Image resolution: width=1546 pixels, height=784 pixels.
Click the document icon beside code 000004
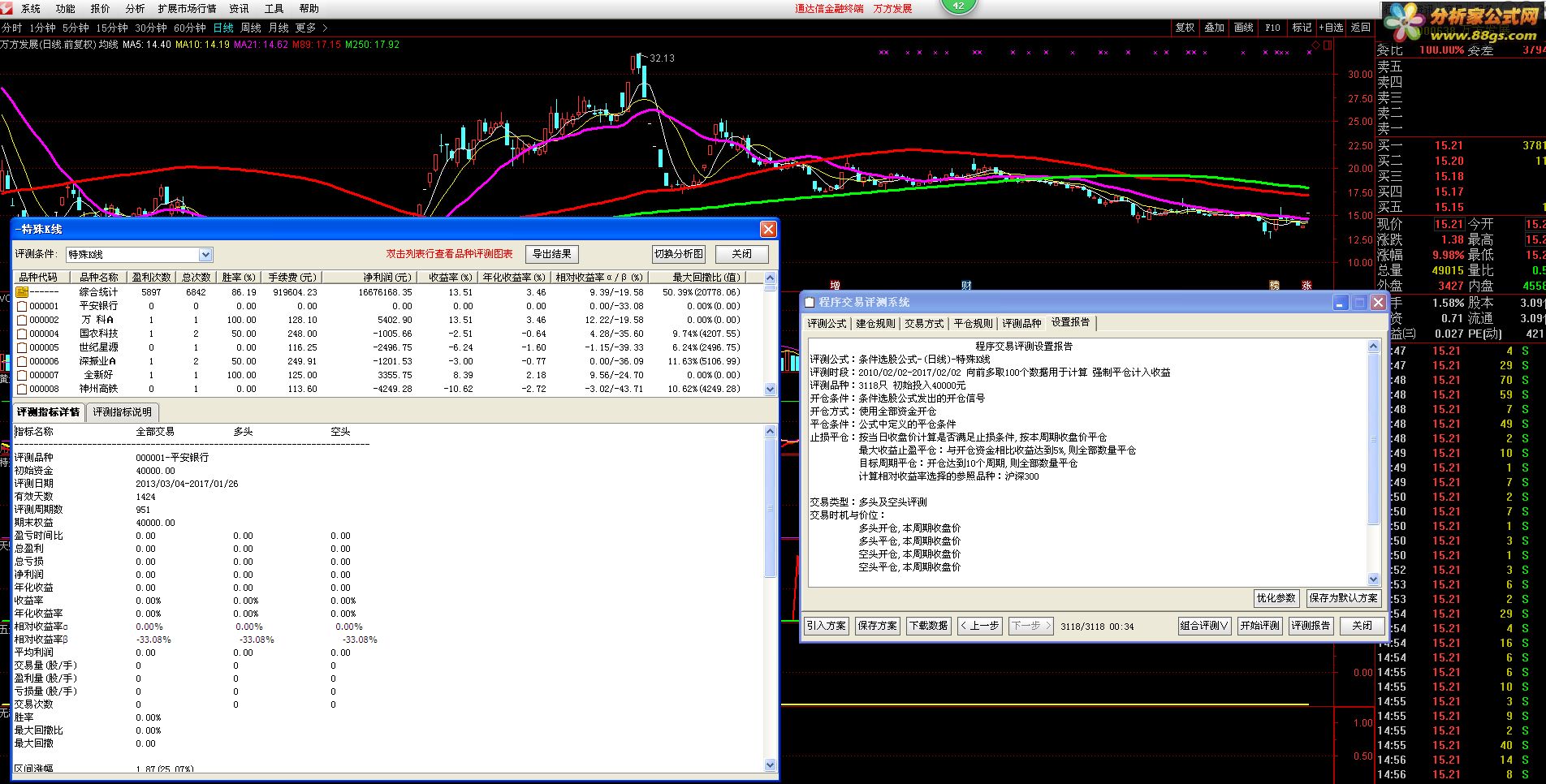[x=22, y=334]
